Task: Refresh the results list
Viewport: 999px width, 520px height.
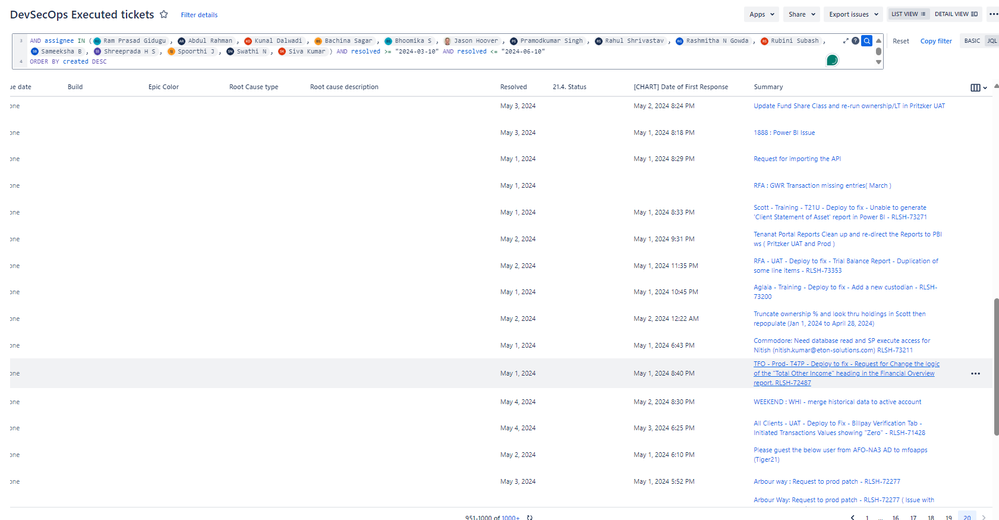Action: (x=529, y=517)
